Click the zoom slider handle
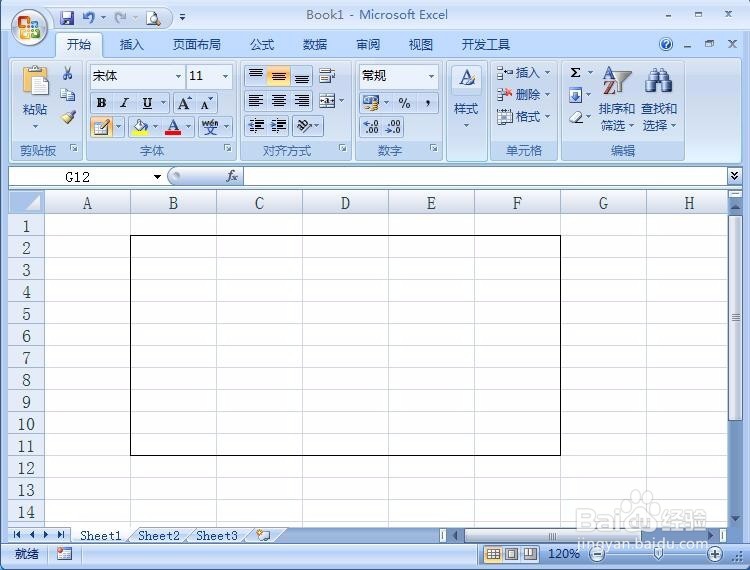 pyautogui.click(x=658, y=554)
